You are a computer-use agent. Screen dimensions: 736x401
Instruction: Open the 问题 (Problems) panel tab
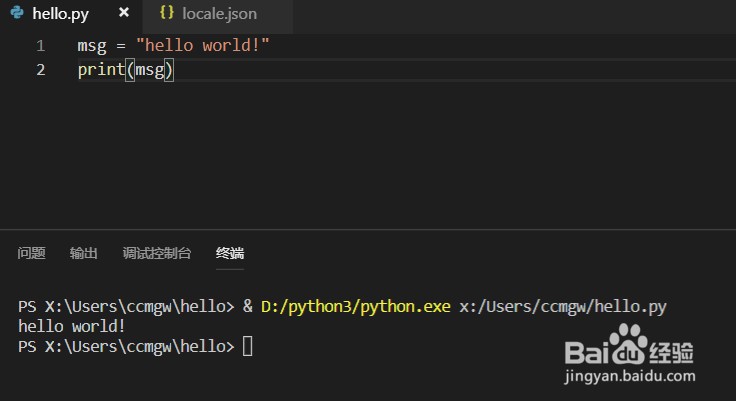pyautogui.click(x=31, y=253)
